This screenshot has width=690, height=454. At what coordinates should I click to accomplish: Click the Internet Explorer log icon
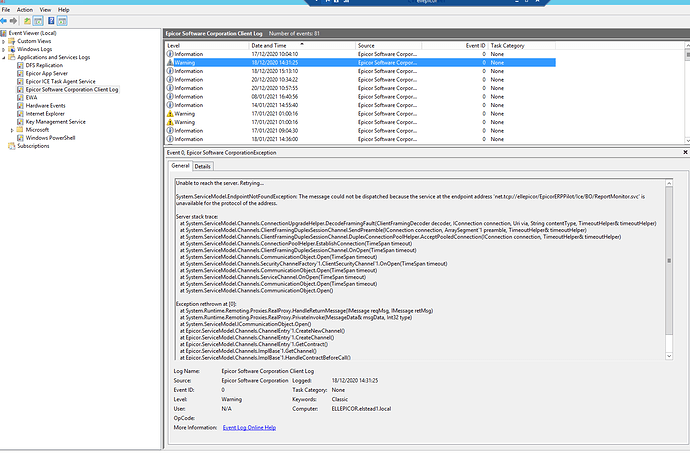pyautogui.click(x=20, y=114)
